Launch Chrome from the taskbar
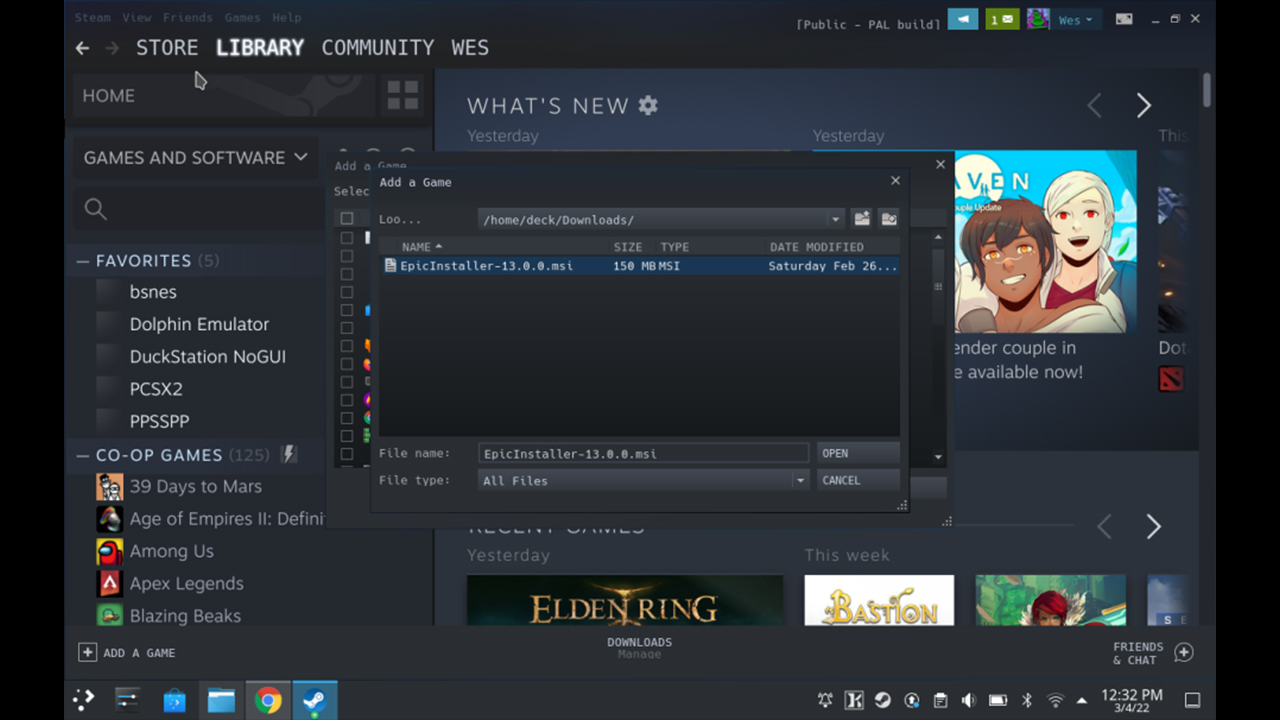1280x720 pixels. pyautogui.click(x=267, y=700)
